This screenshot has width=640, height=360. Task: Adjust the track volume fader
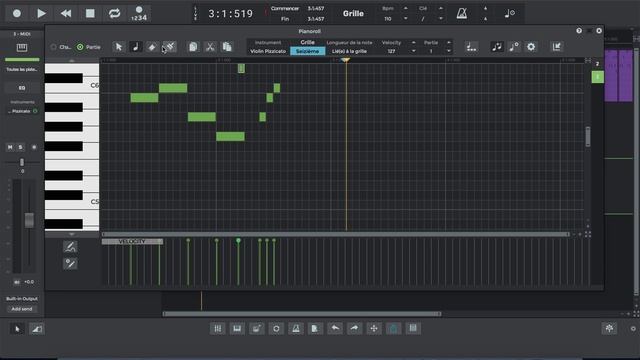[x=29, y=220]
